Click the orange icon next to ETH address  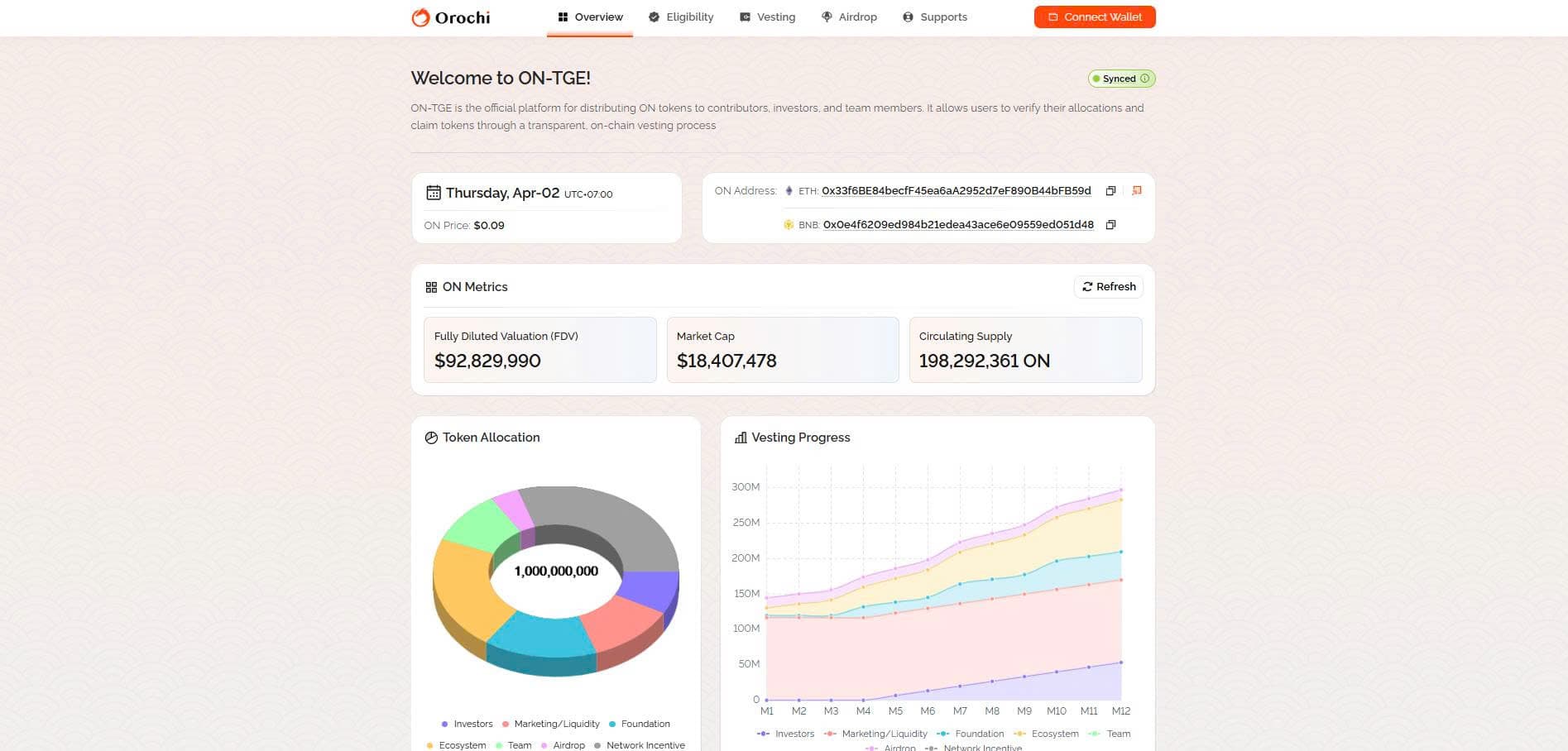pos(1137,191)
